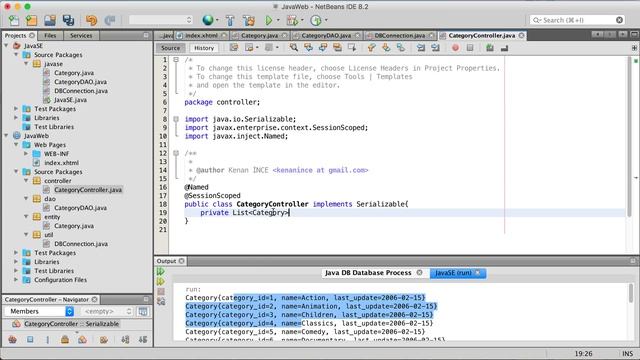Viewport: 640px width, 360px height.
Task: Toggle Show Static Members in Navigator
Action: [47, 339]
